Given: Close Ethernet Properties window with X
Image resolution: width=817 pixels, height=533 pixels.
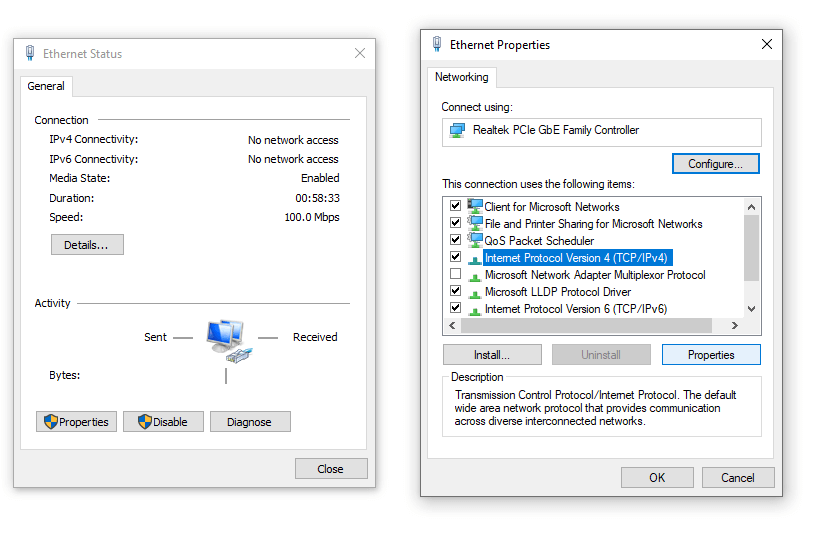Looking at the screenshot, I should click(x=766, y=44).
